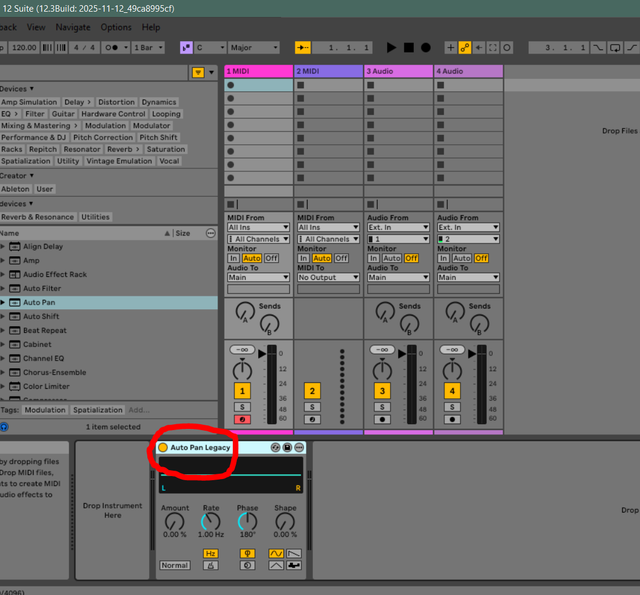Select the 3 Audio track header

point(398,71)
